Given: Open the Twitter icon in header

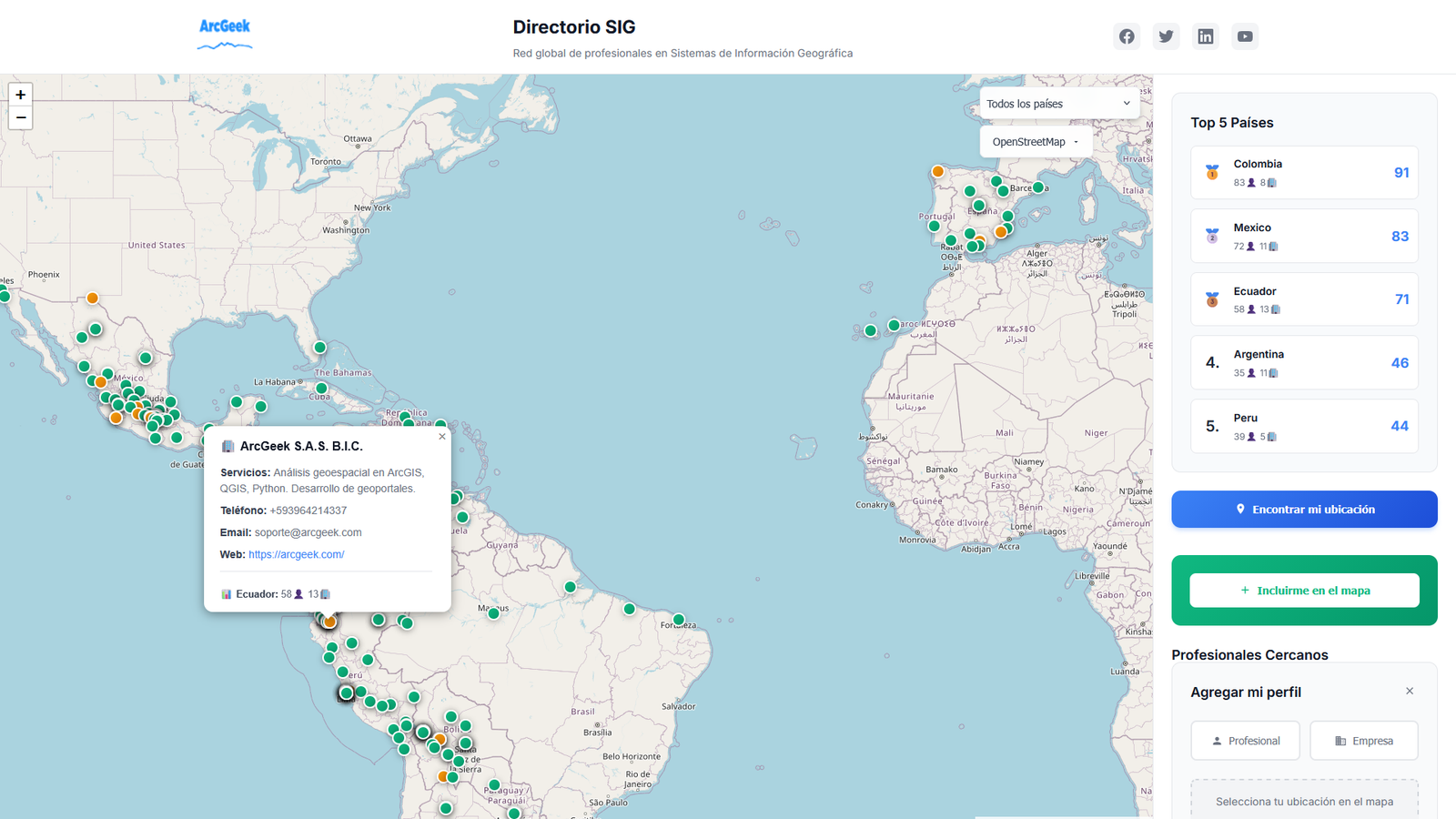Looking at the screenshot, I should (x=1166, y=36).
